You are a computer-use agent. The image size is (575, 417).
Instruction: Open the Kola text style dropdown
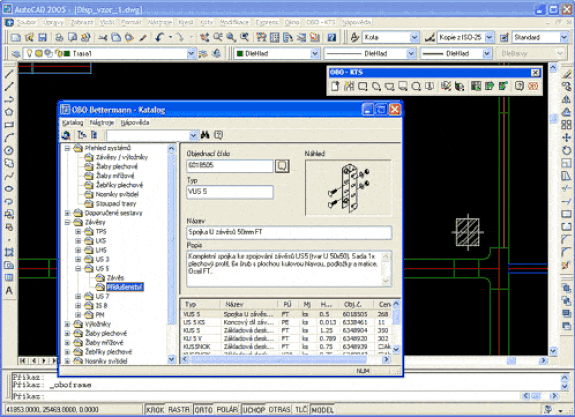tap(414, 37)
